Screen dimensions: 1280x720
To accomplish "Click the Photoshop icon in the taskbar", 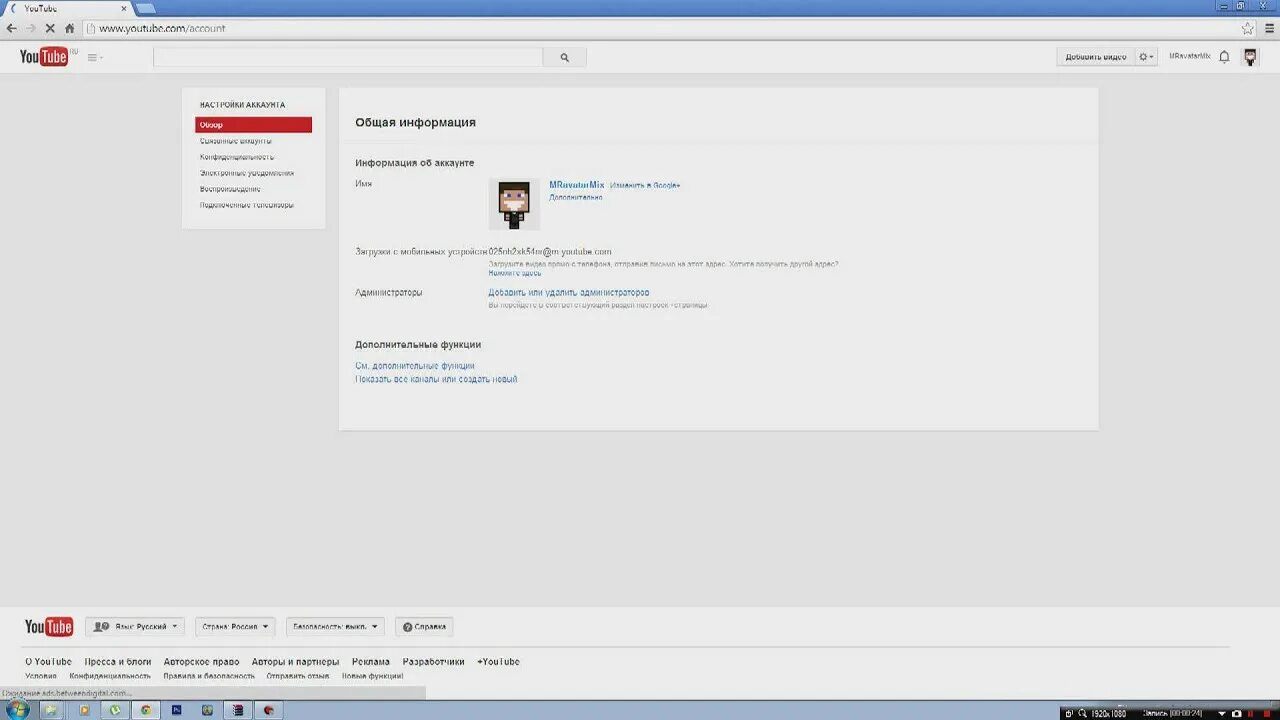I will point(177,710).
